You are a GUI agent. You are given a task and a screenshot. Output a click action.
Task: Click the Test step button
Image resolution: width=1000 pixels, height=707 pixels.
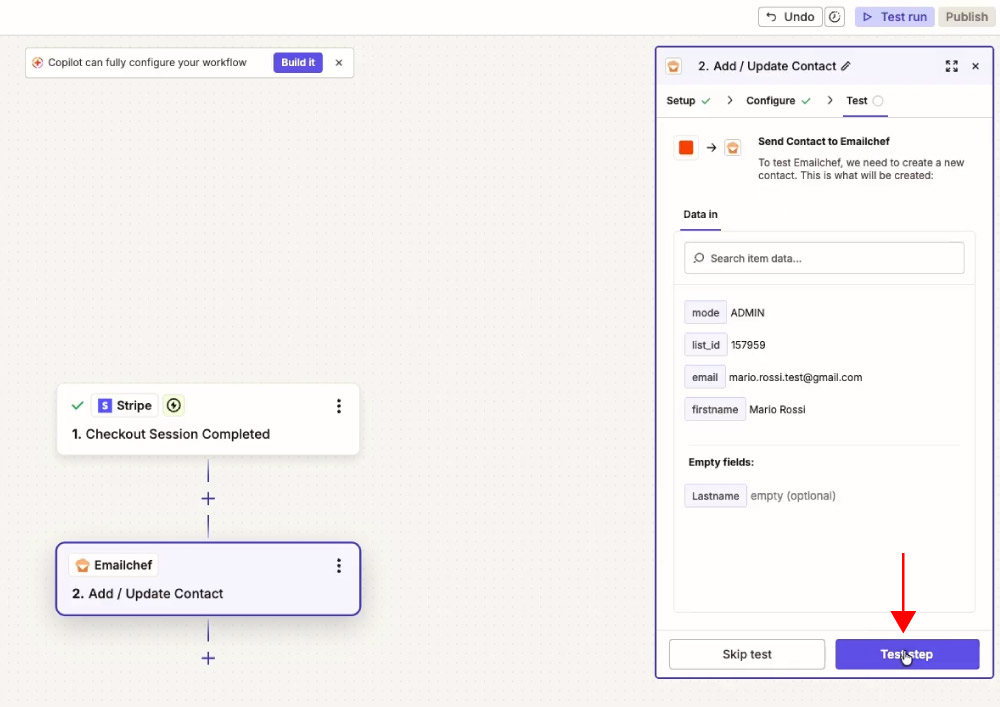click(907, 655)
